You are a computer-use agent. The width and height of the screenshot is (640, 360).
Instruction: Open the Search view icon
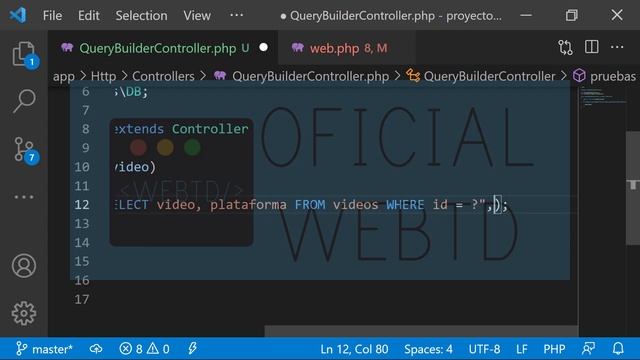24,101
